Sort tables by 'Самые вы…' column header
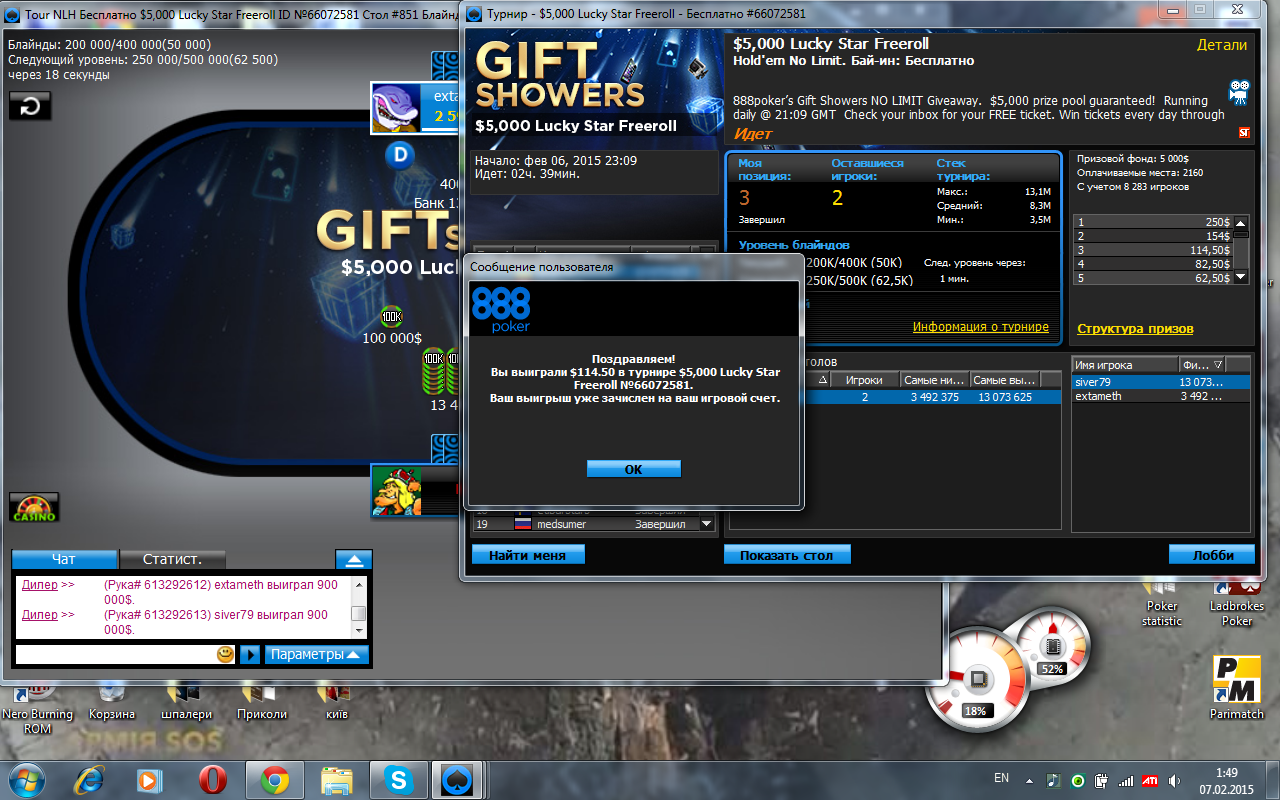Viewport: 1280px width, 800px height. point(1004,380)
